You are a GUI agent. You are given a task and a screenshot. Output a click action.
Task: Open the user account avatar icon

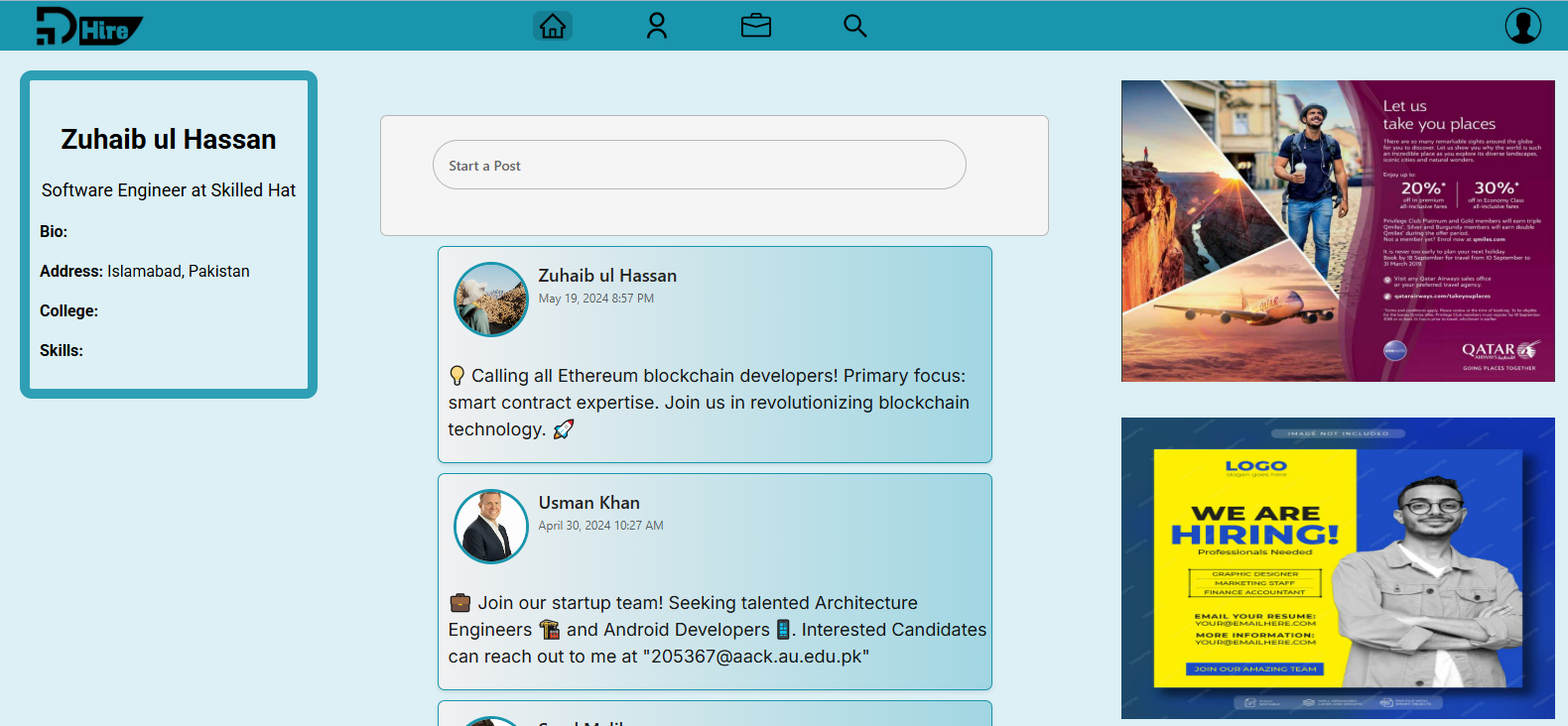[x=1523, y=26]
